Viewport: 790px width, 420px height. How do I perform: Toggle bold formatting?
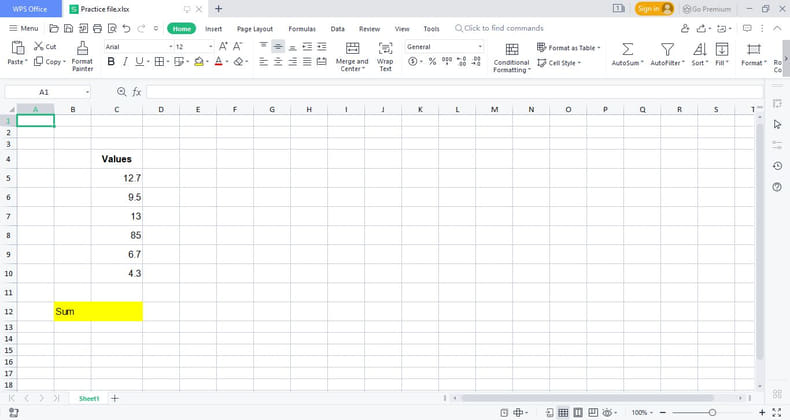click(x=111, y=61)
